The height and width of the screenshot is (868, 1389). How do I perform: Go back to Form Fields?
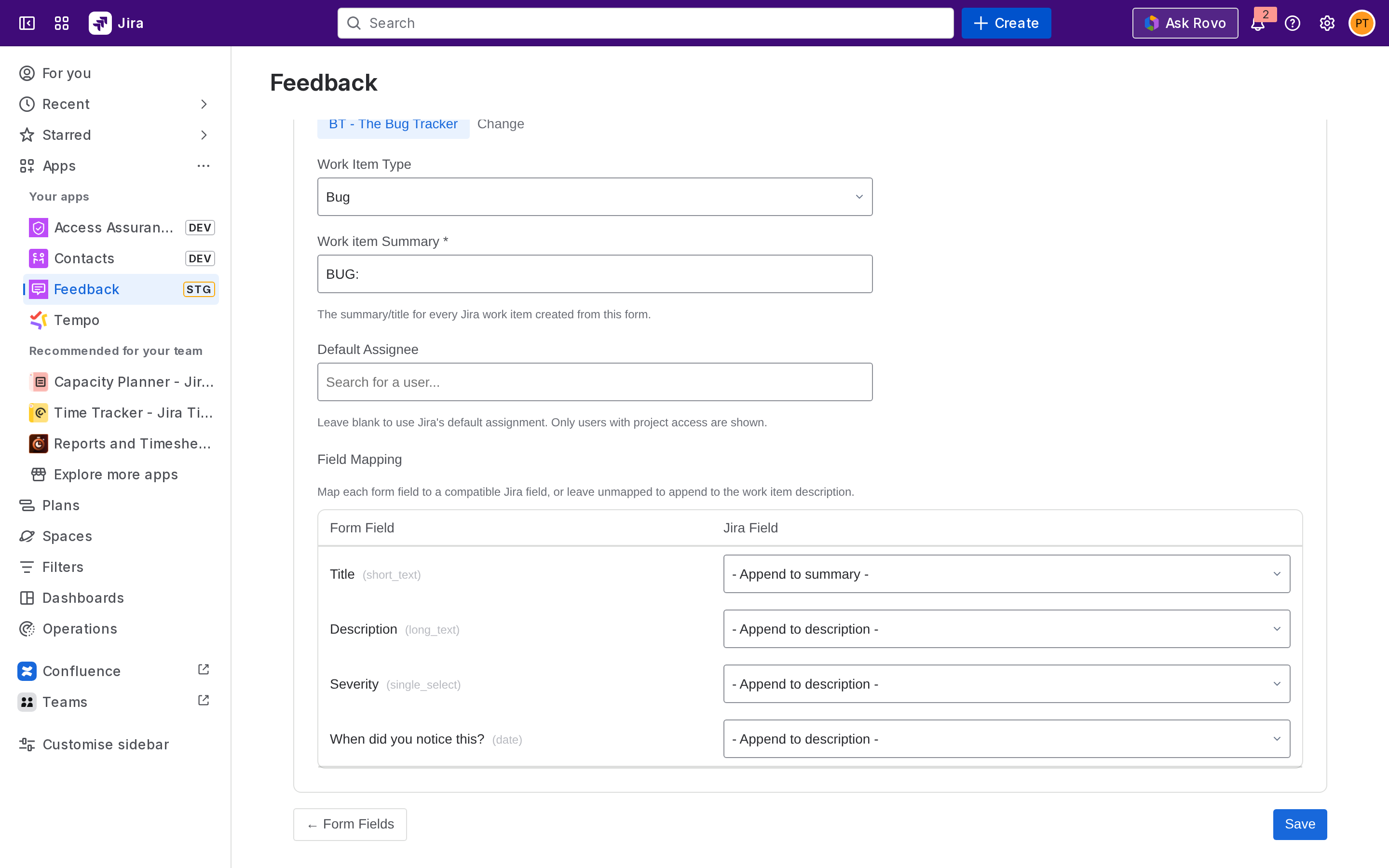(x=350, y=825)
